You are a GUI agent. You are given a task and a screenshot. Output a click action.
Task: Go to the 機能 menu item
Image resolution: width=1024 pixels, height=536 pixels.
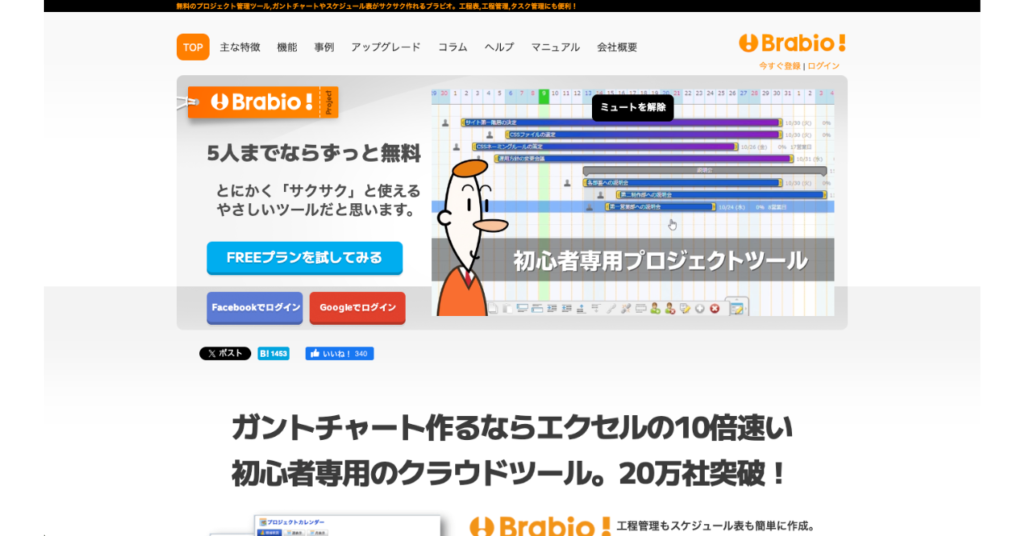(287, 47)
